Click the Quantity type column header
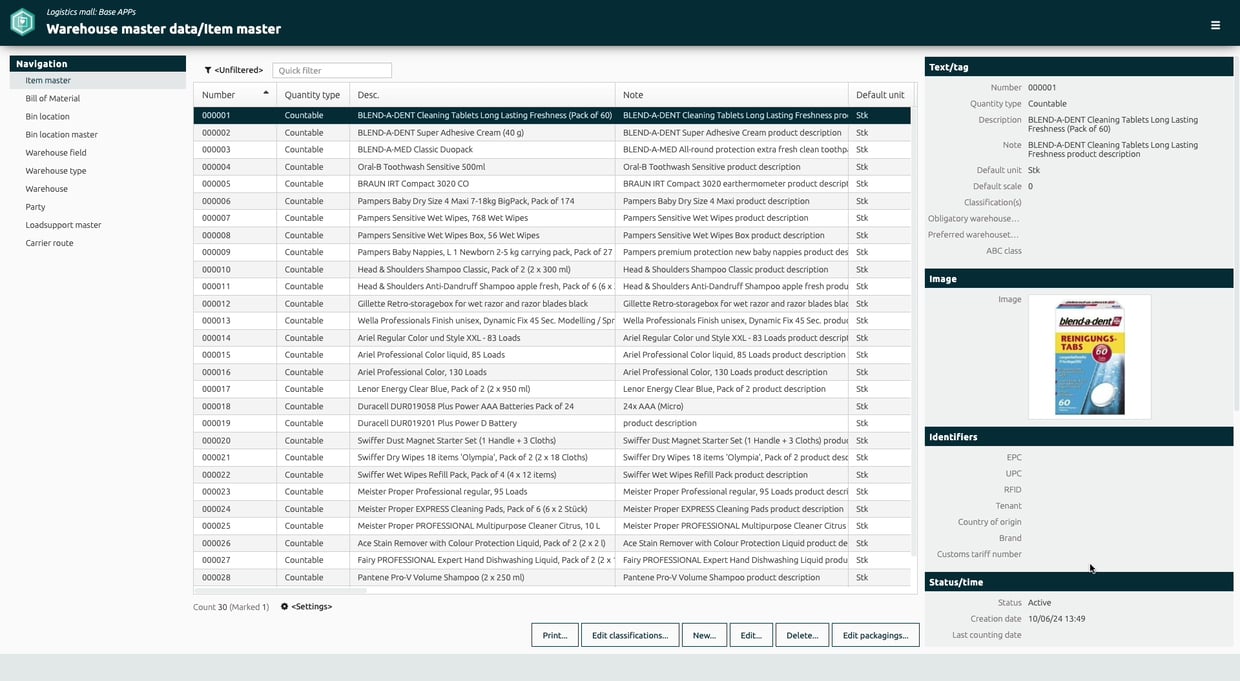1240x681 pixels. point(312,95)
